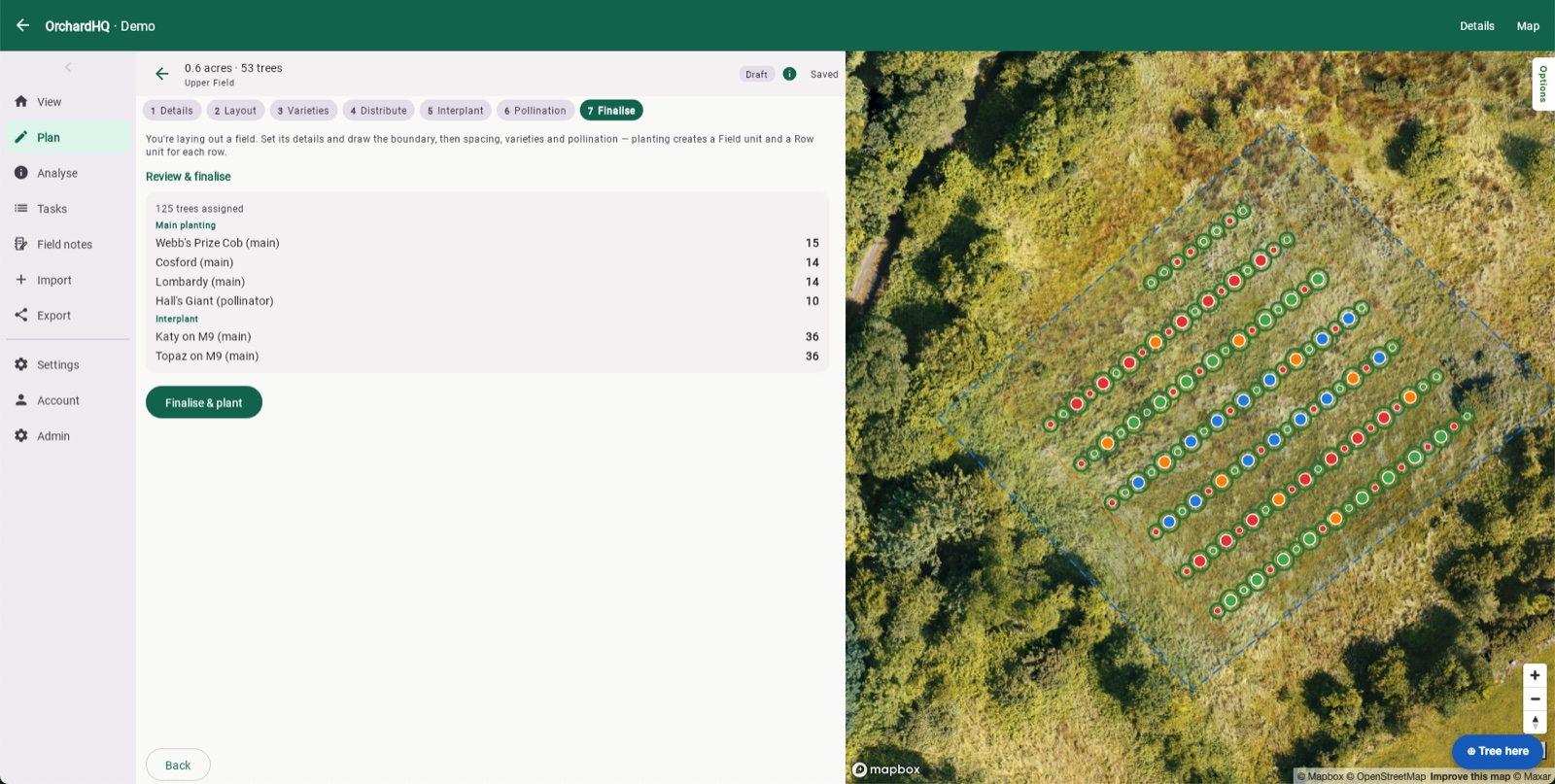Zoom out on the map
The image size is (1555, 784).
(1535, 699)
